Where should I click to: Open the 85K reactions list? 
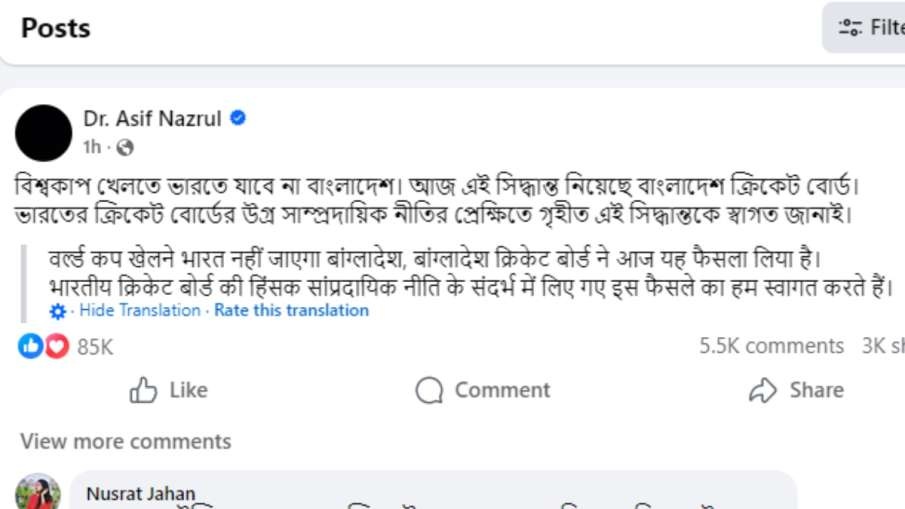click(95, 346)
